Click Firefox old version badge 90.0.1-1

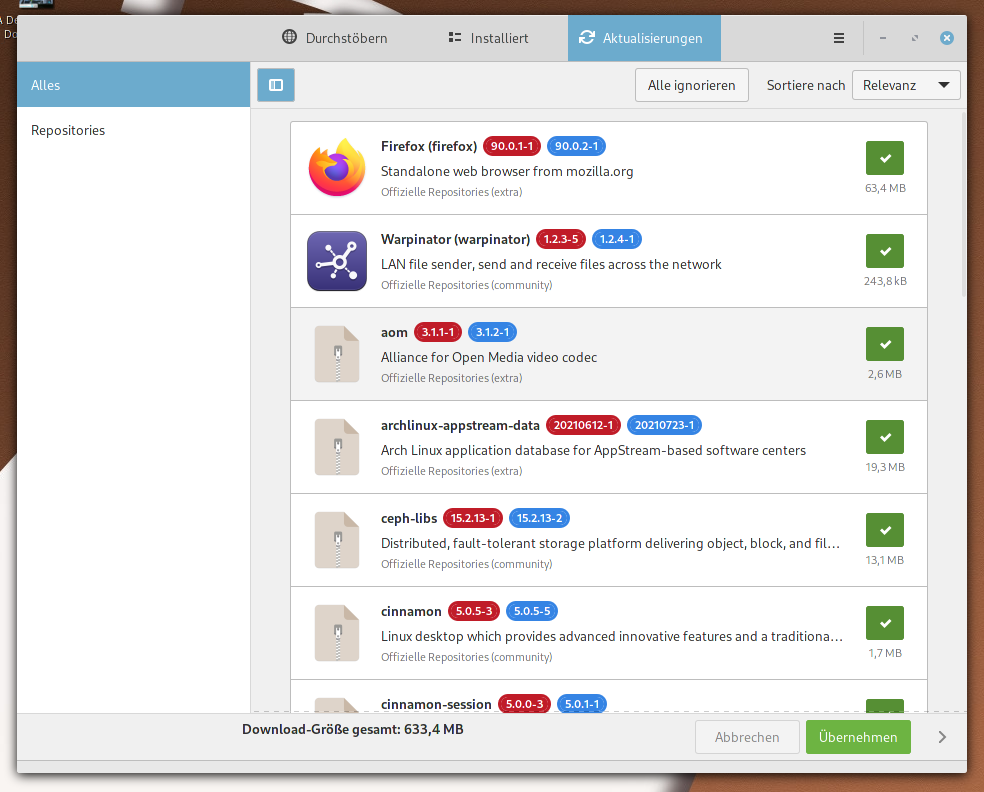click(x=512, y=146)
